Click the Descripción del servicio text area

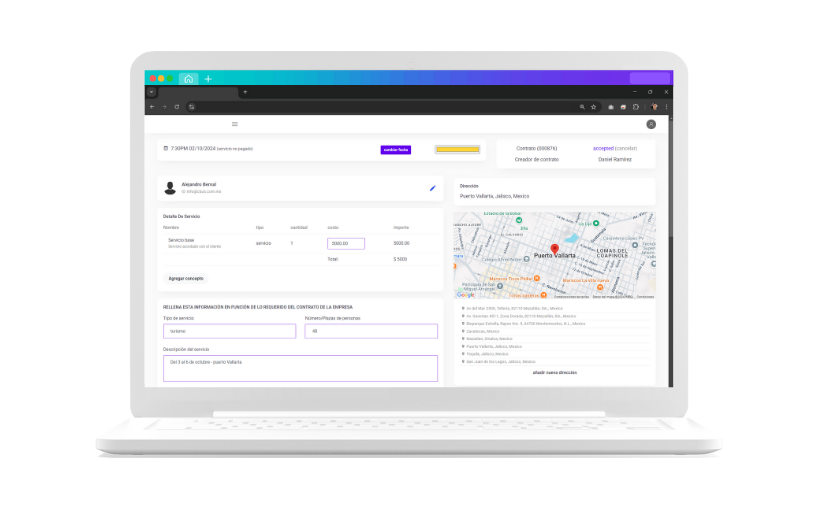pyautogui.click(x=300, y=368)
